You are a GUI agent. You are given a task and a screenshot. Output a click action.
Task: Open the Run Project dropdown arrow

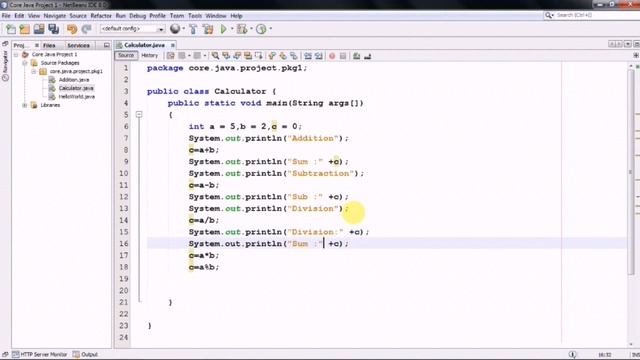tap(231, 29)
